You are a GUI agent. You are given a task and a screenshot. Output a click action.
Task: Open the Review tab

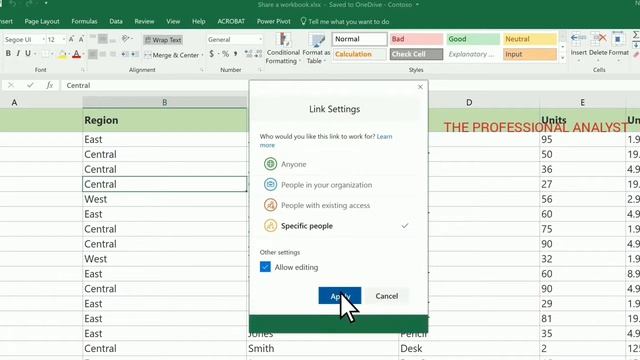(144, 21)
